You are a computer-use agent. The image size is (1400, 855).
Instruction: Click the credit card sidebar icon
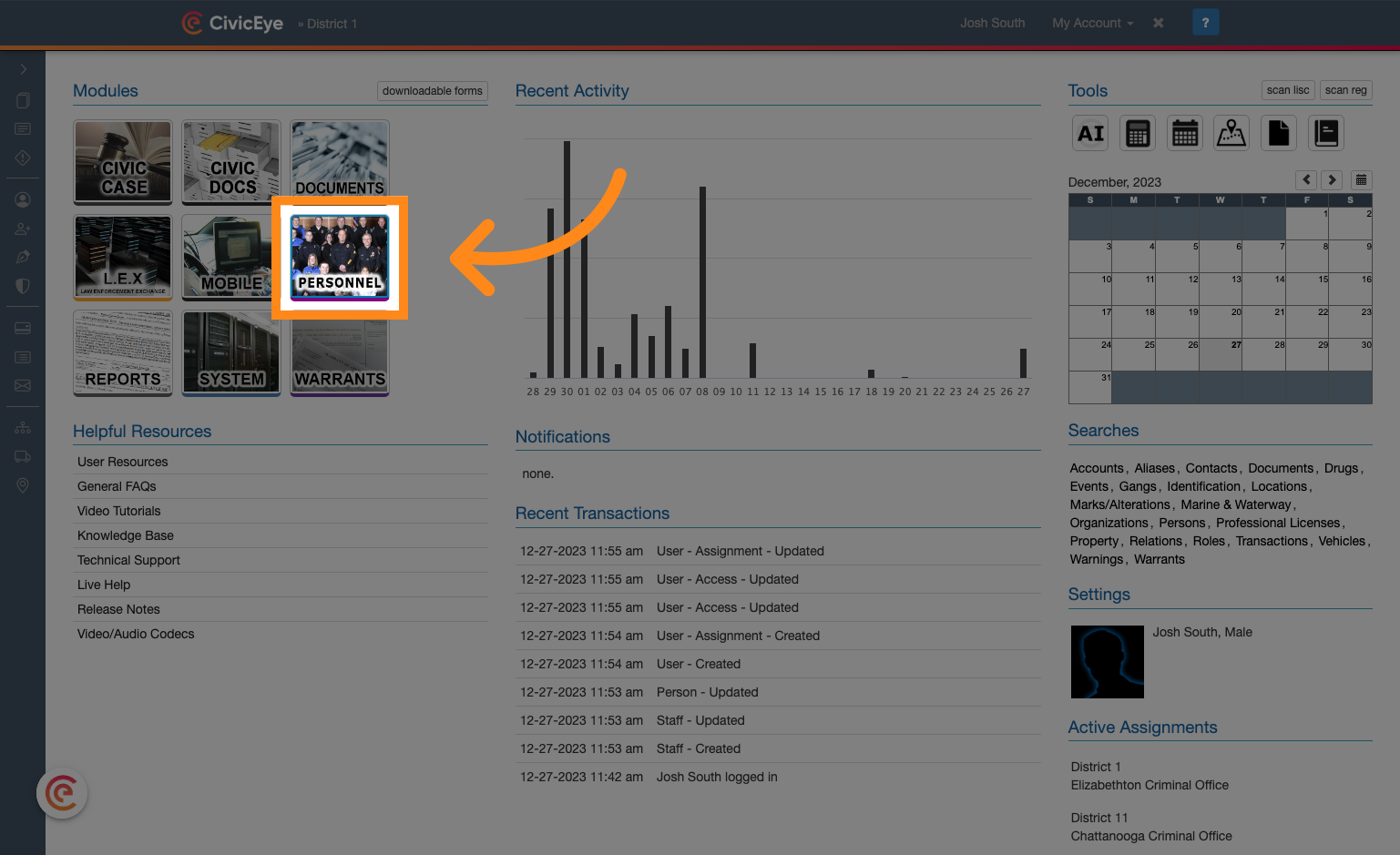click(23, 328)
